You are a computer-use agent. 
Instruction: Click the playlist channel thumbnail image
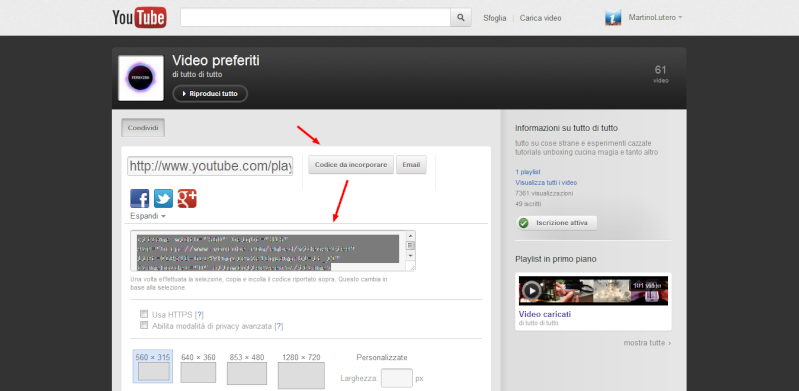pos(141,78)
